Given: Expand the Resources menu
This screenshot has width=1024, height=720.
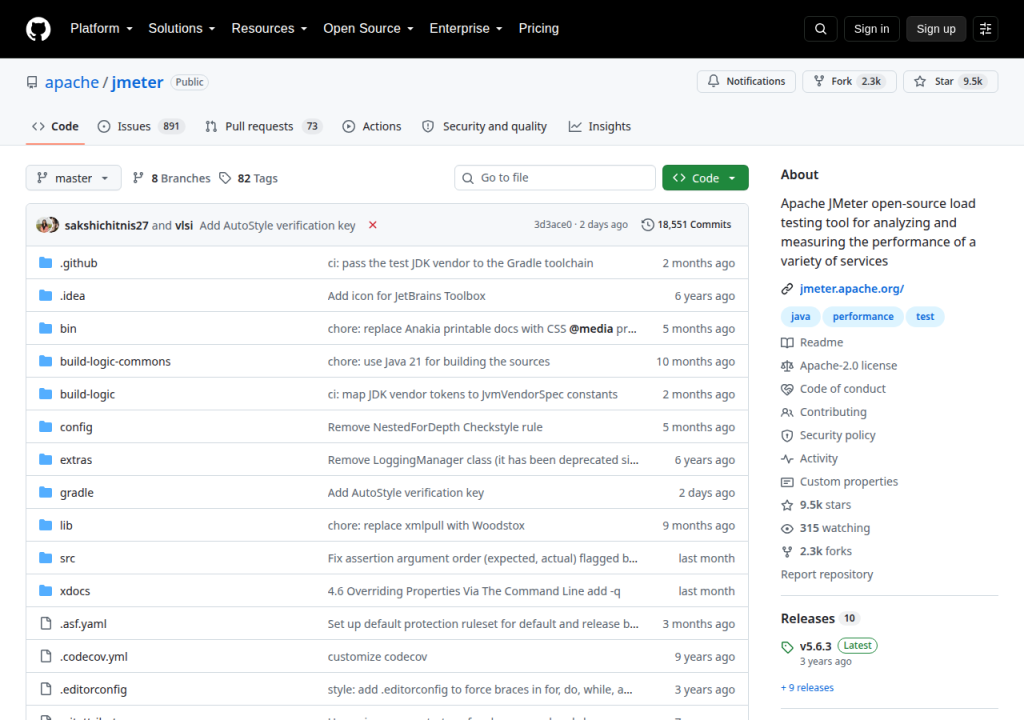Looking at the screenshot, I should (269, 29).
